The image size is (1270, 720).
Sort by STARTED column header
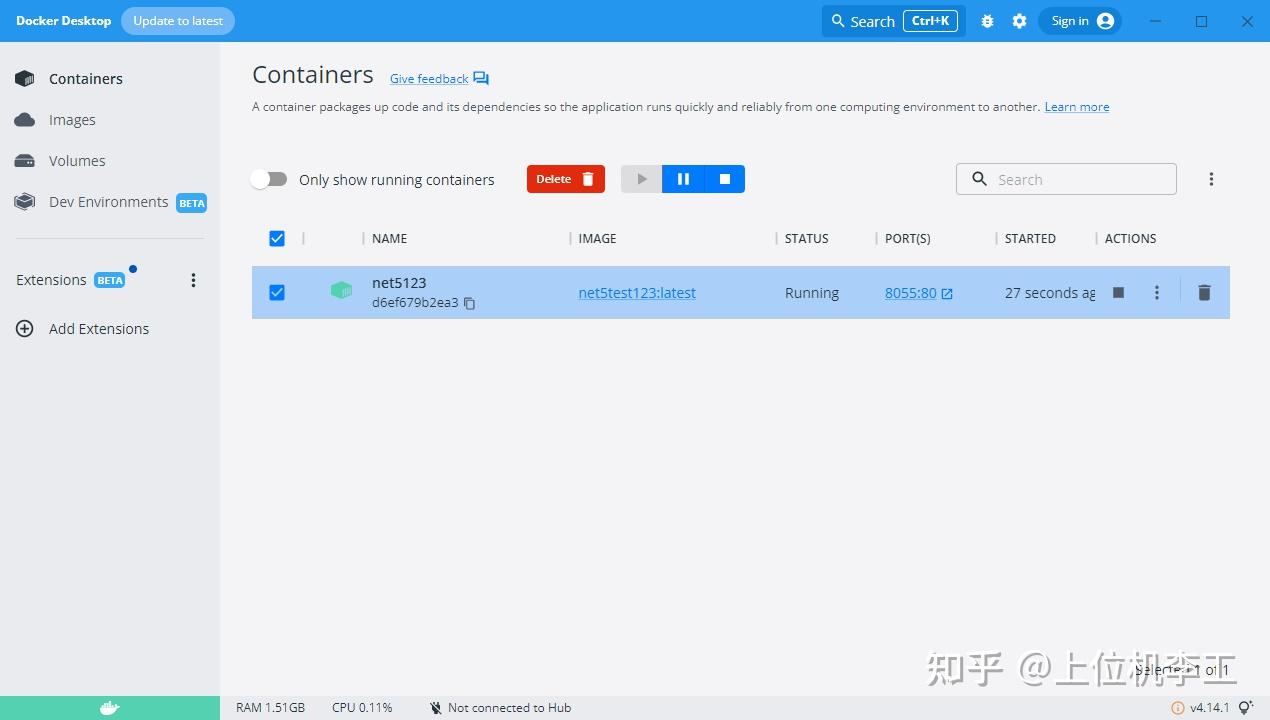click(1030, 238)
